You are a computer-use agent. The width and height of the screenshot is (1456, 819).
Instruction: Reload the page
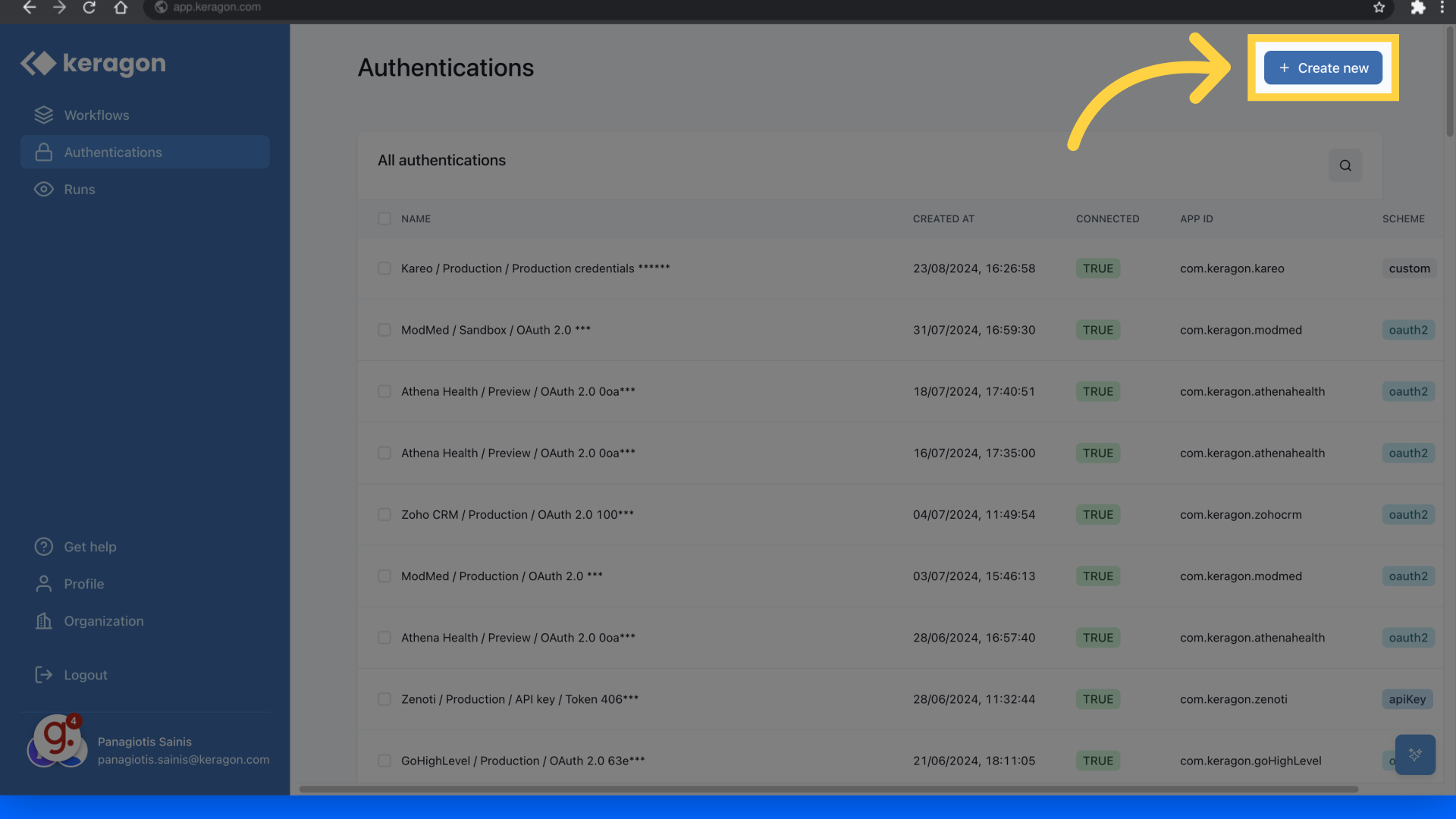(89, 8)
